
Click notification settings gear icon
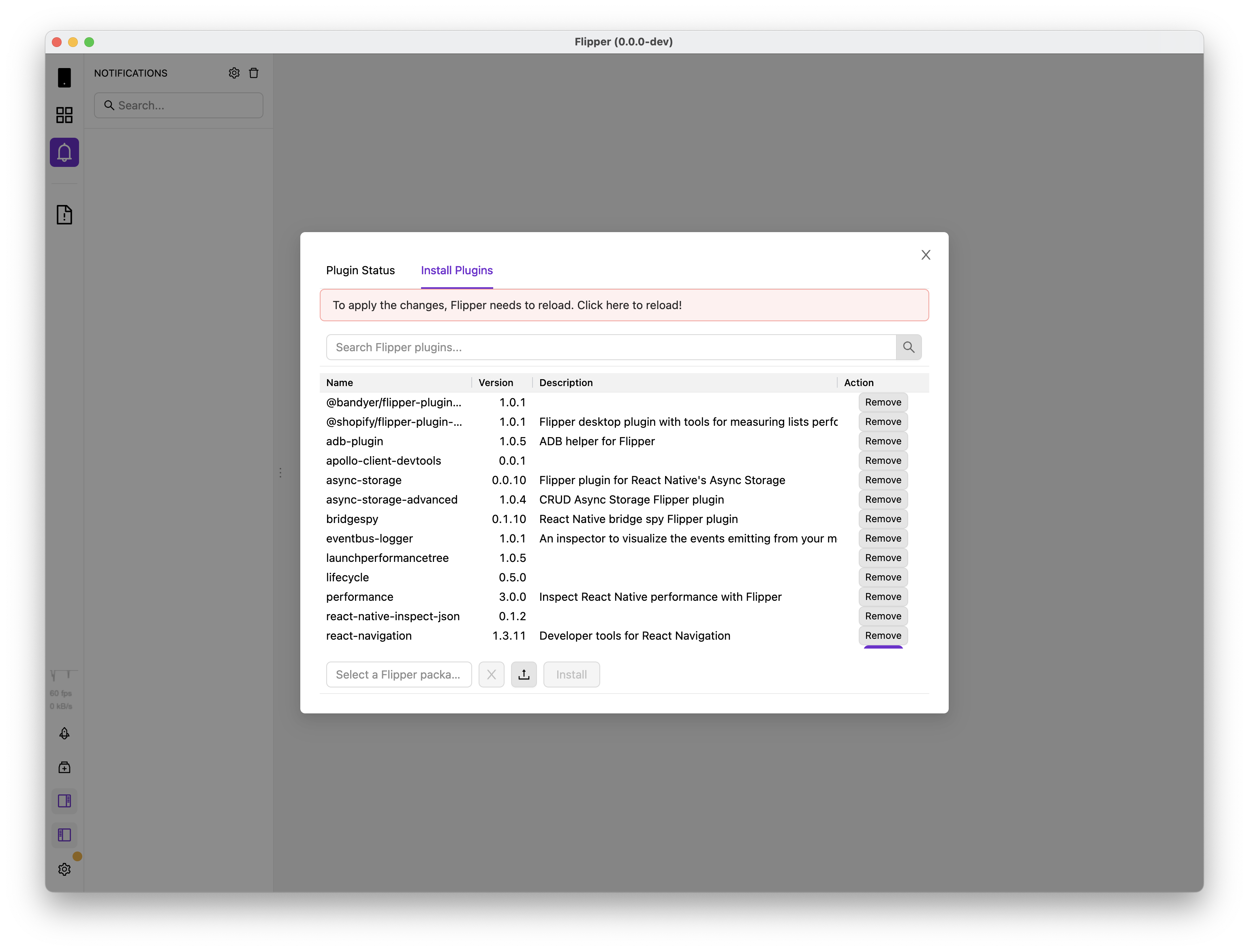click(234, 73)
